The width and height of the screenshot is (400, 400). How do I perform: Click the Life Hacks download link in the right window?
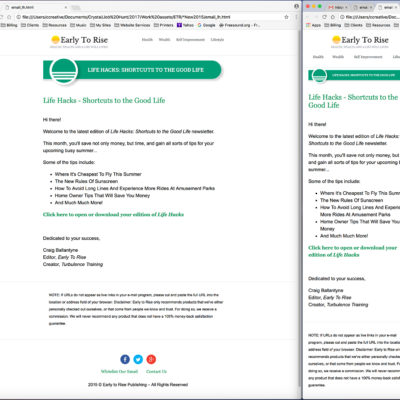353,251
